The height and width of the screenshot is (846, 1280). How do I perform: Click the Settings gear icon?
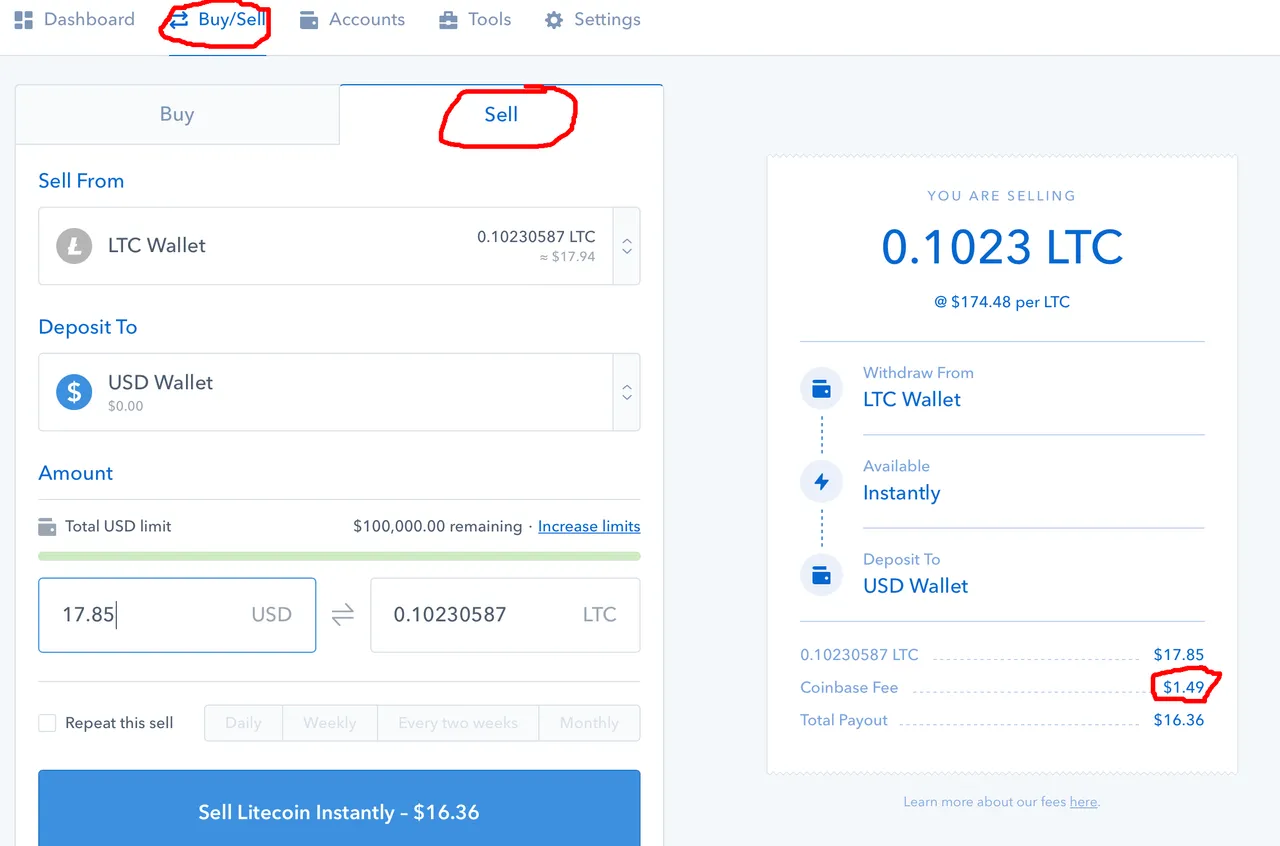[x=554, y=20]
